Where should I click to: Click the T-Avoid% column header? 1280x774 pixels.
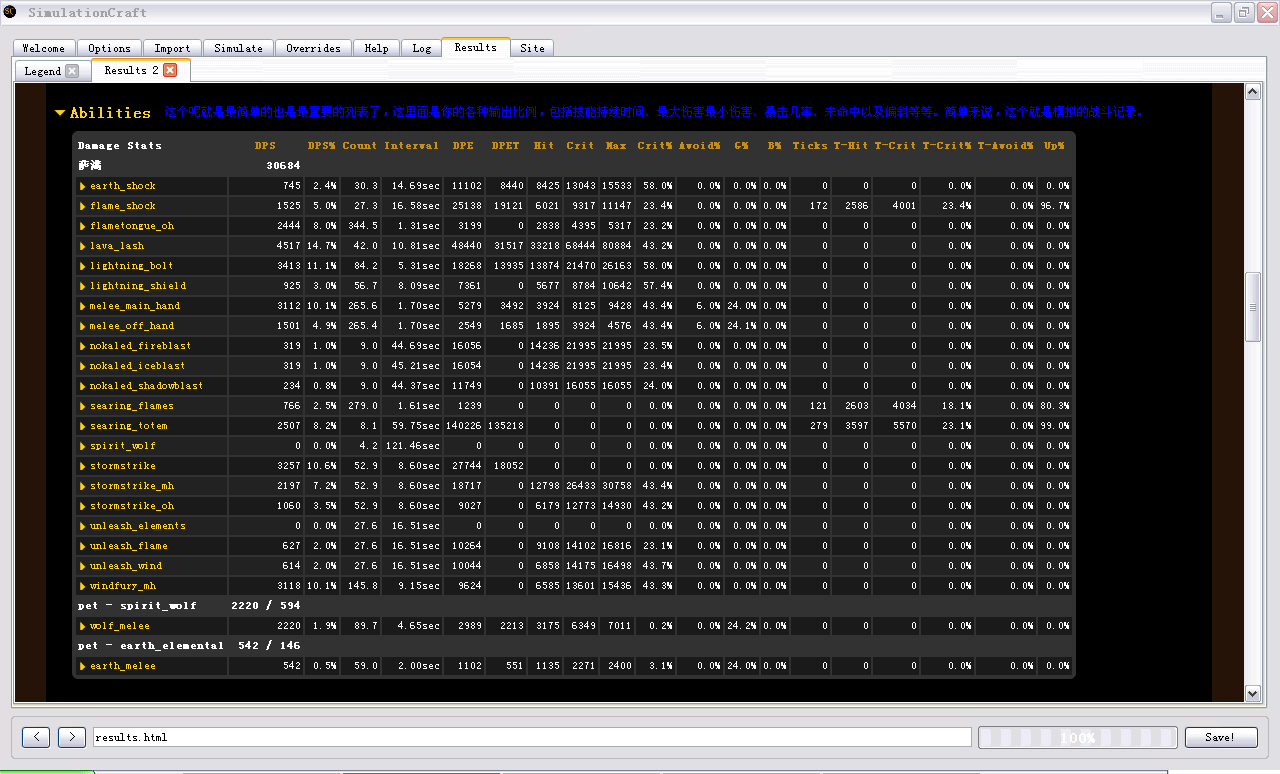1005,146
